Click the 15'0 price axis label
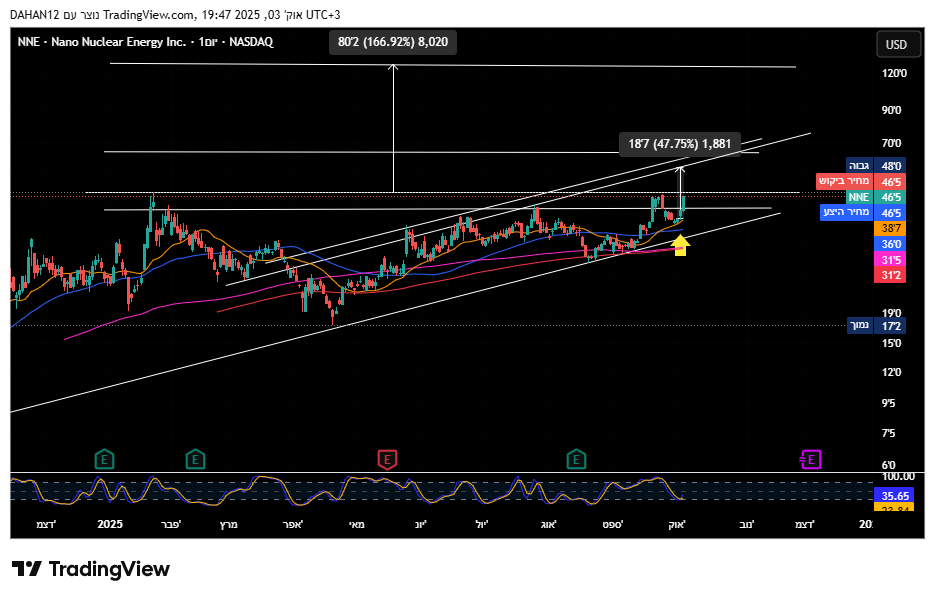935x599 pixels. pyautogui.click(x=891, y=343)
